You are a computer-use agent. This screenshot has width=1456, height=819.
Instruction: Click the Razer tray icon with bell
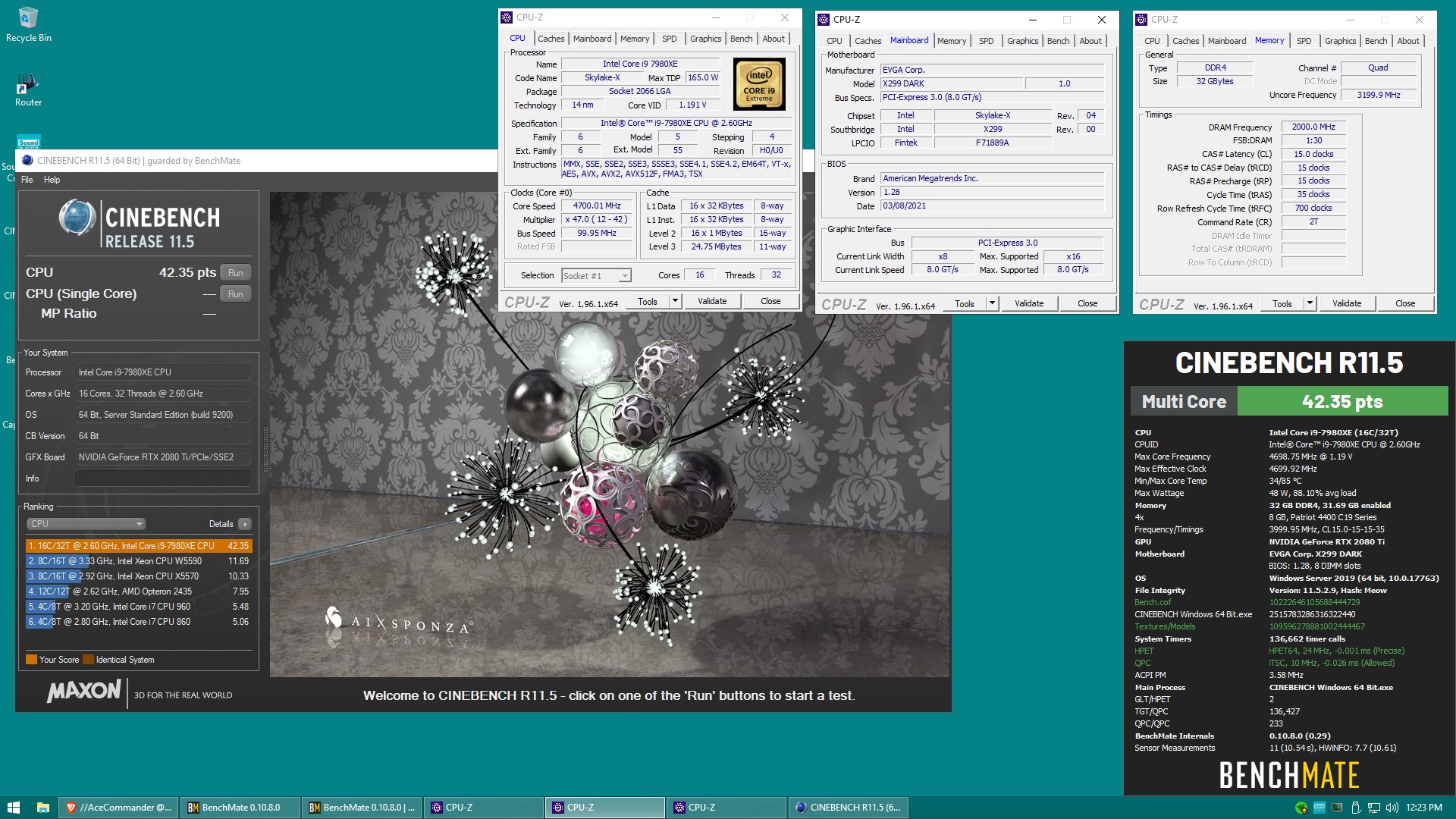click(1301, 808)
